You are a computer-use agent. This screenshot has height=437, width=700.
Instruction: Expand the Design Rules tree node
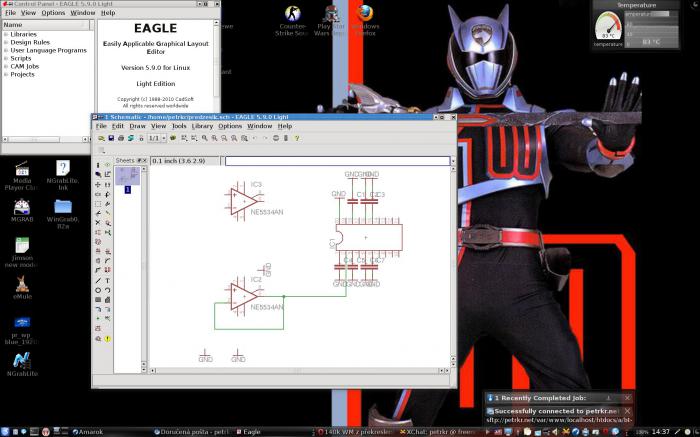(6, 42)
